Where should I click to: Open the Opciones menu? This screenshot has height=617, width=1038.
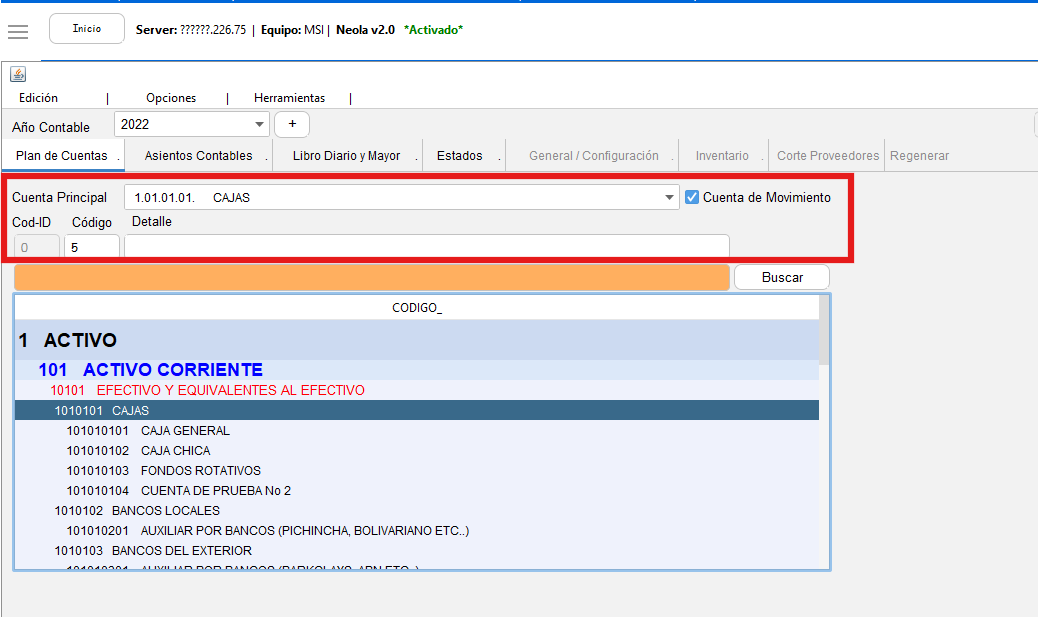[x=171, y=98]
